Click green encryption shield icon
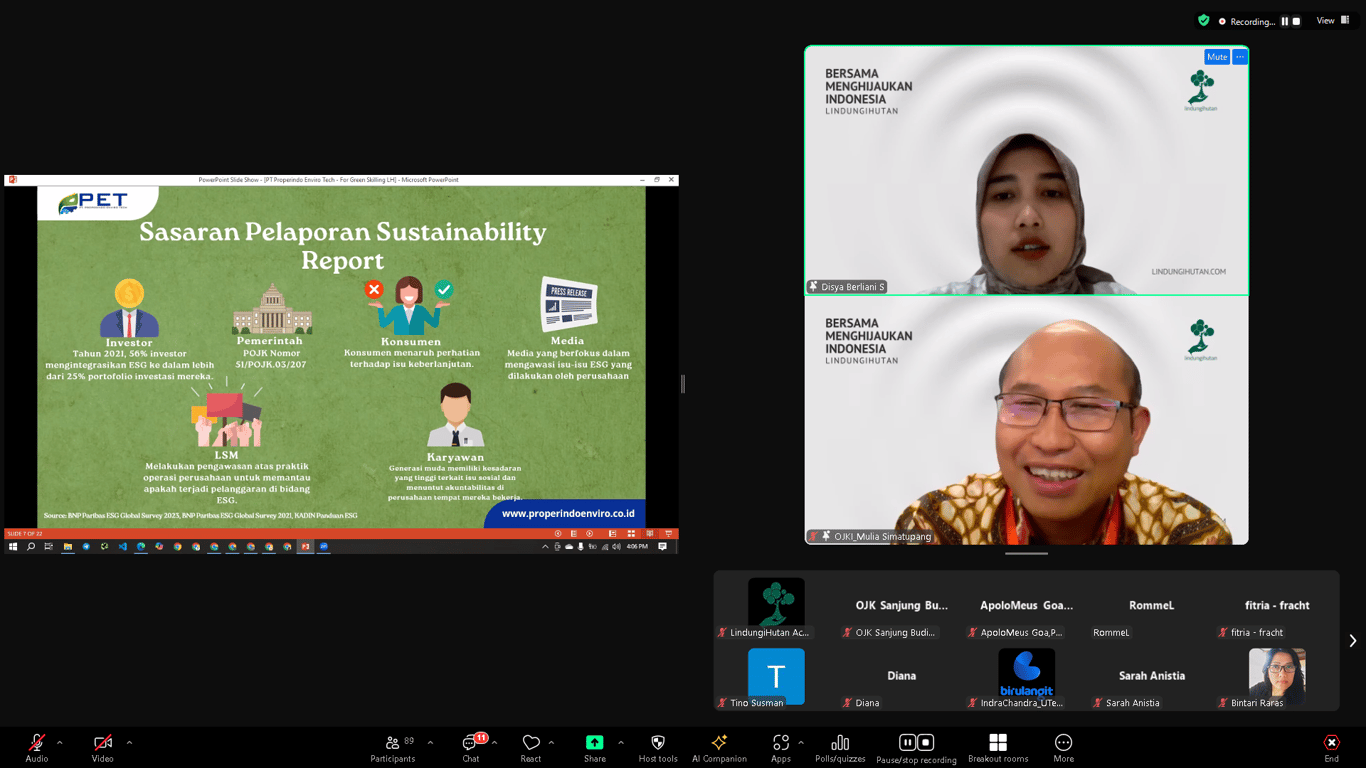 tap(1204, 20)
